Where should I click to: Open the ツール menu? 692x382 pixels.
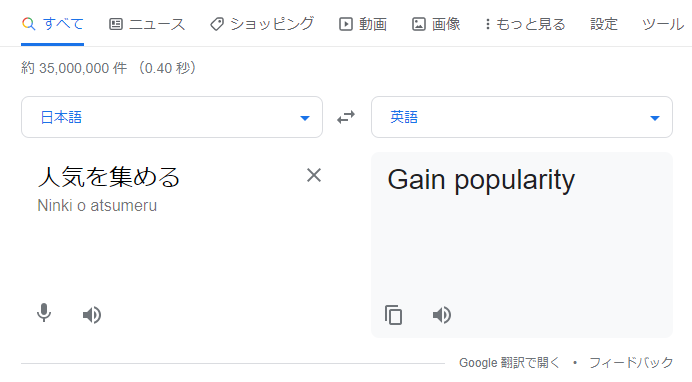[x=663, y=24]
